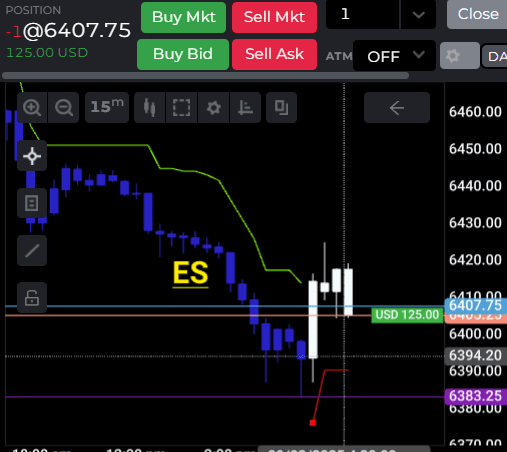Open the candlestick chart style icon

[149, 108]
